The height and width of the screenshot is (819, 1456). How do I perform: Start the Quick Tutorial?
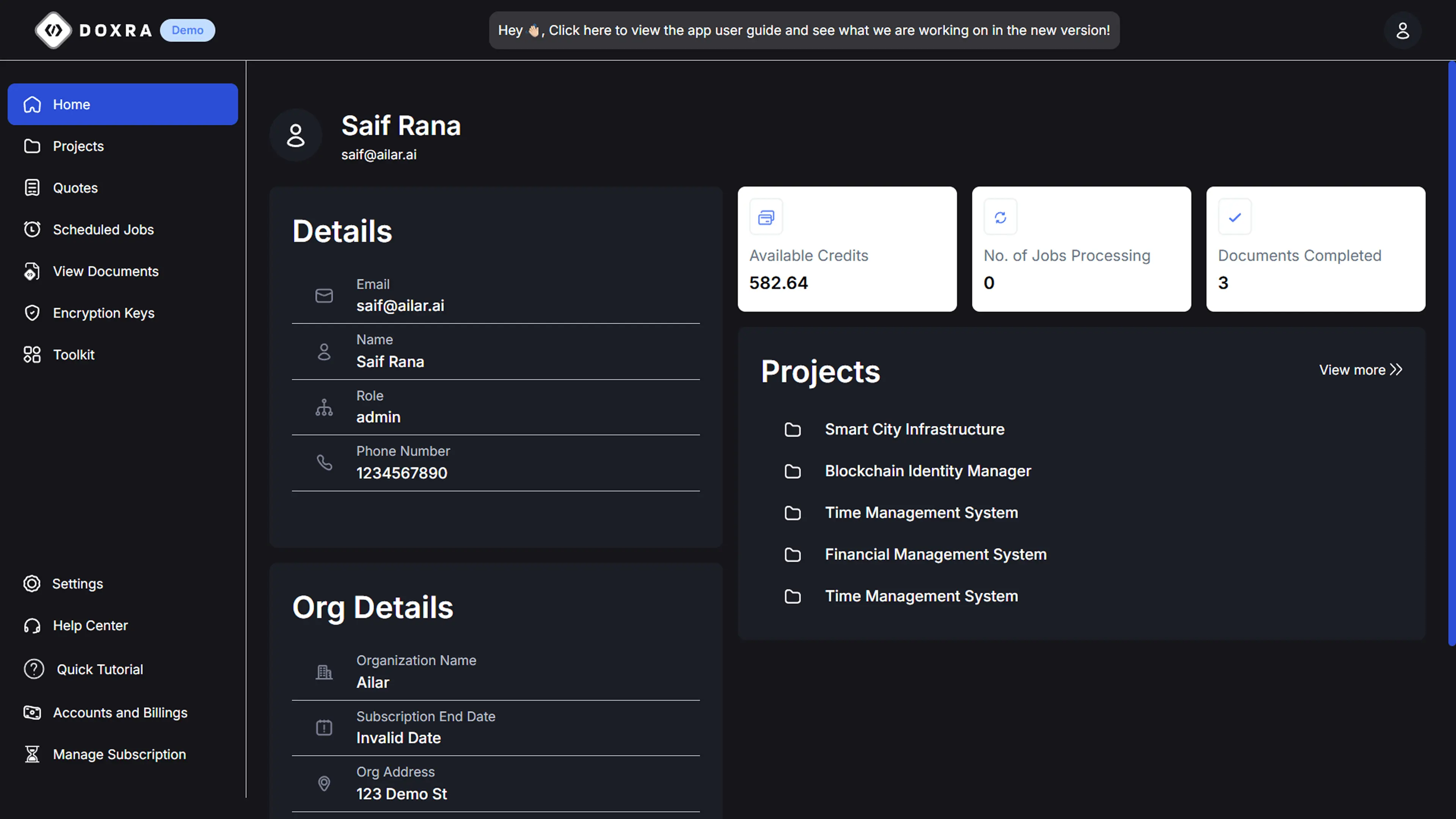click(122, 669)
